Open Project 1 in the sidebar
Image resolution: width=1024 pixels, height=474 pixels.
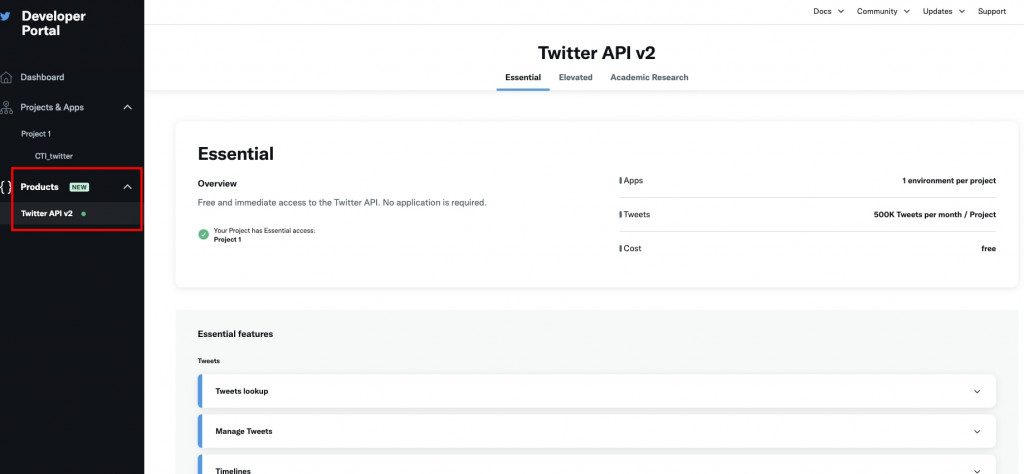(36, 133)
